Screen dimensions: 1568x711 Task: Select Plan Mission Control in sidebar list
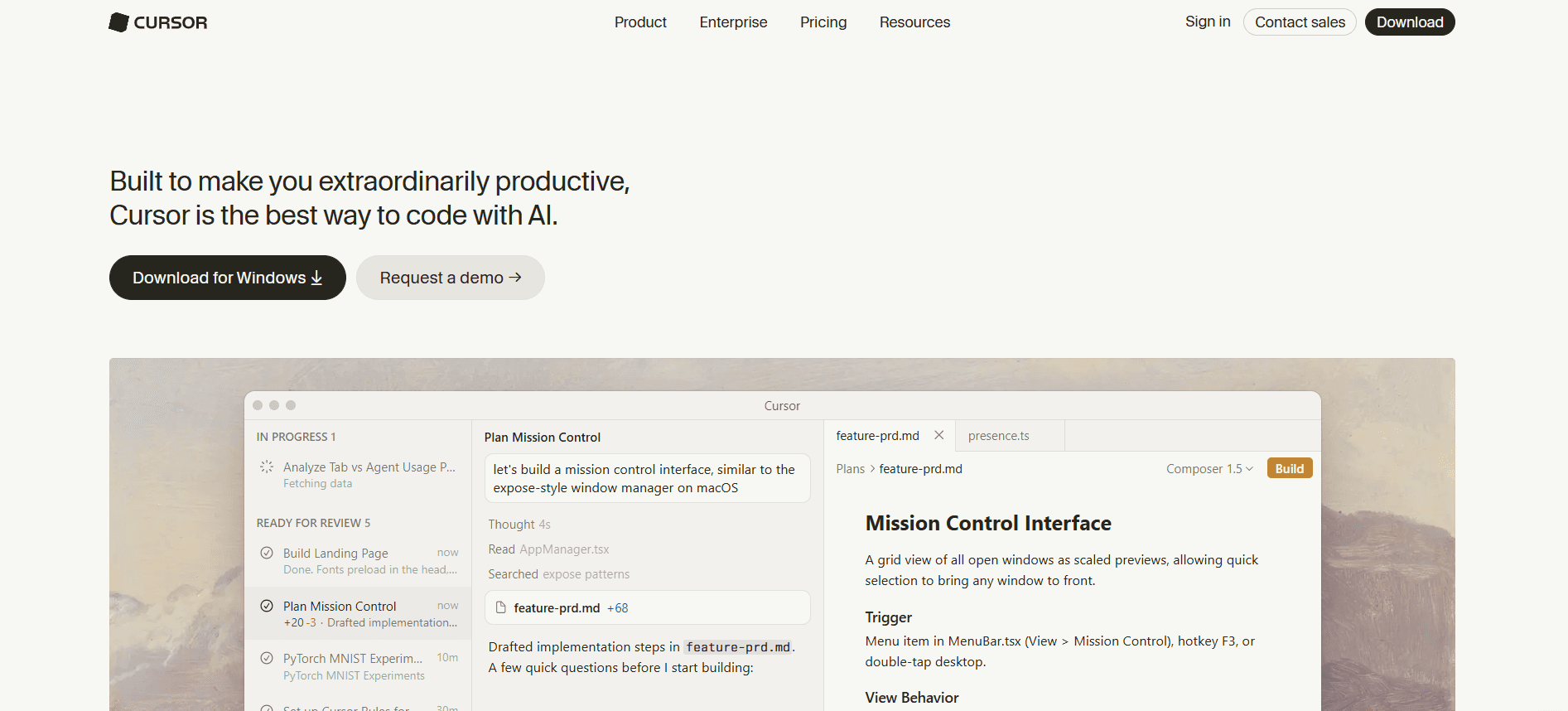[358, 613]
